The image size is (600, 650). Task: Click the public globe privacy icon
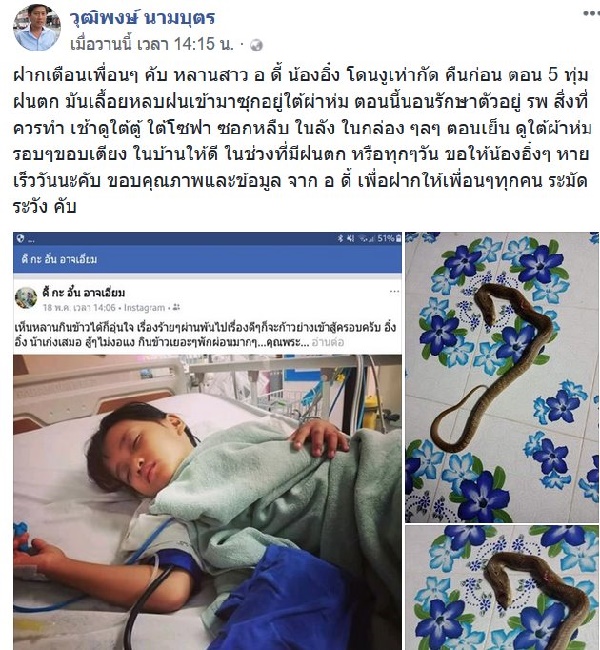coord(256,45)
